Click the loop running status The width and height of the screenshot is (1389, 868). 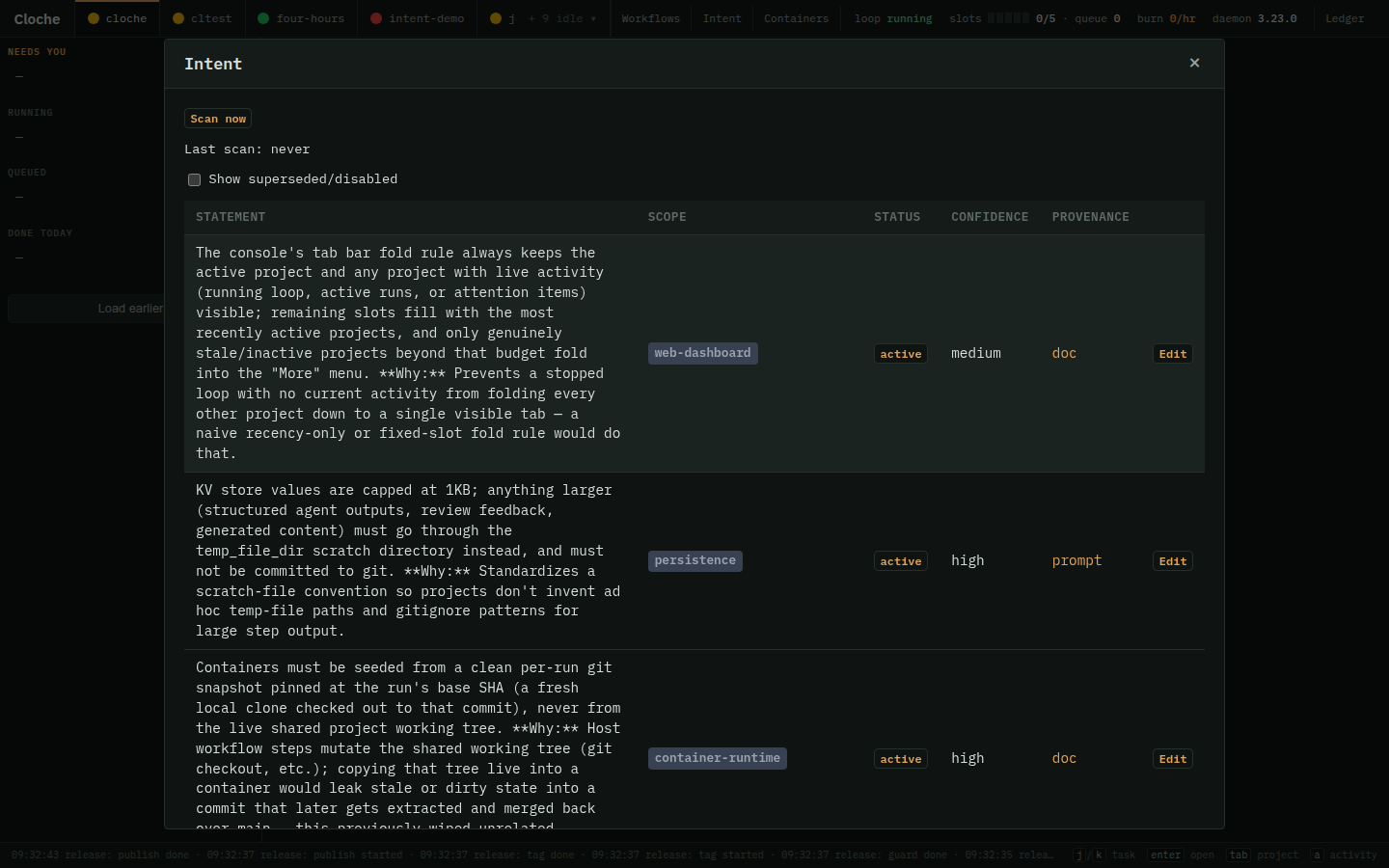point(893,18)
